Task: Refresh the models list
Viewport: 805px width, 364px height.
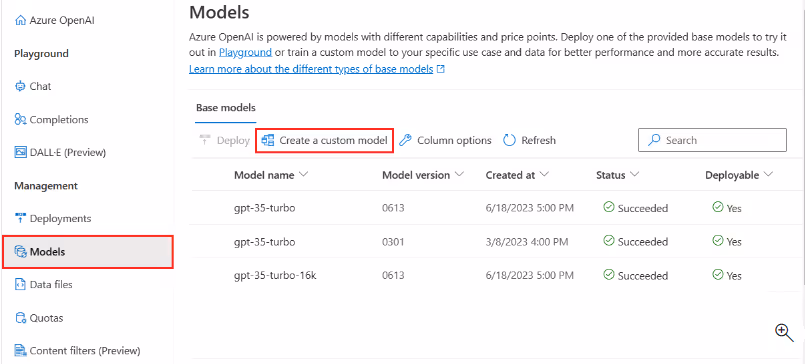Action: (x=529, y=140)
